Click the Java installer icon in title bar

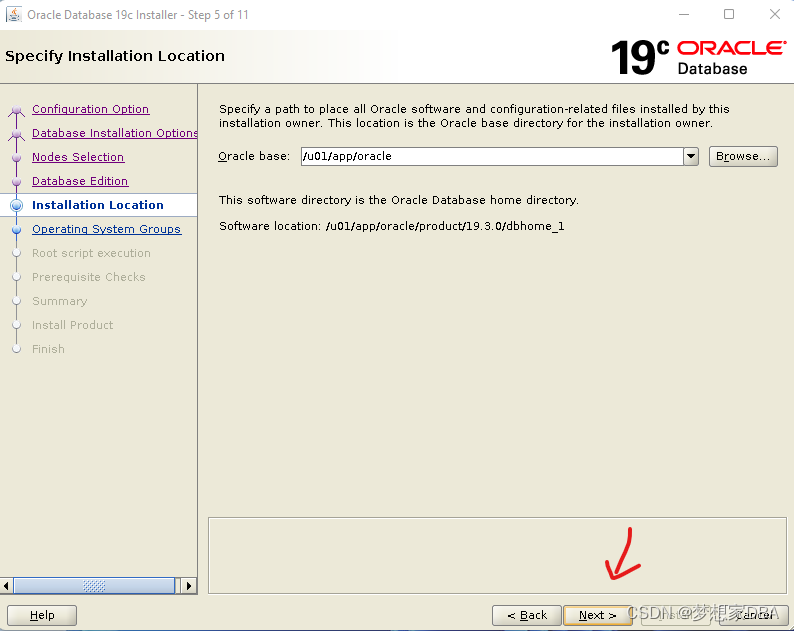click(14, 15)
